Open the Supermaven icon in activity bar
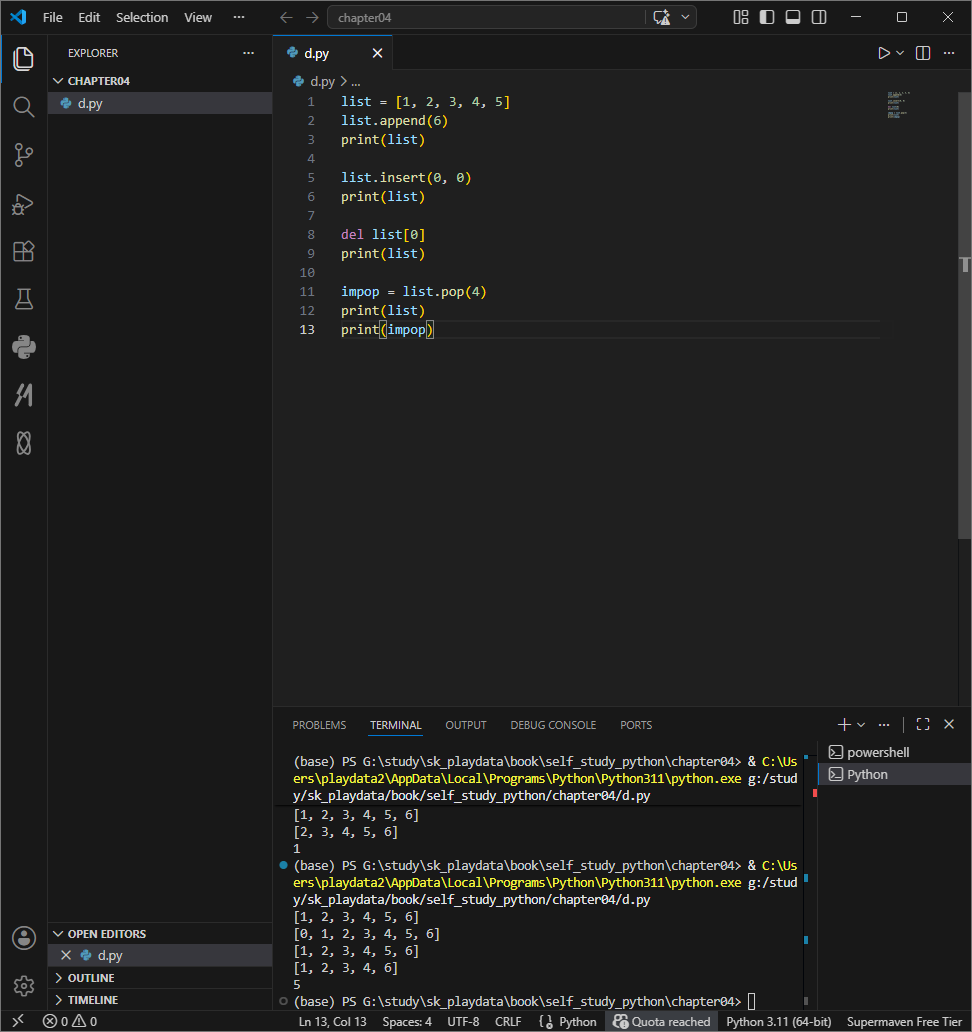This screenshot has width=972, height=1032. click(x=24, y=395)
